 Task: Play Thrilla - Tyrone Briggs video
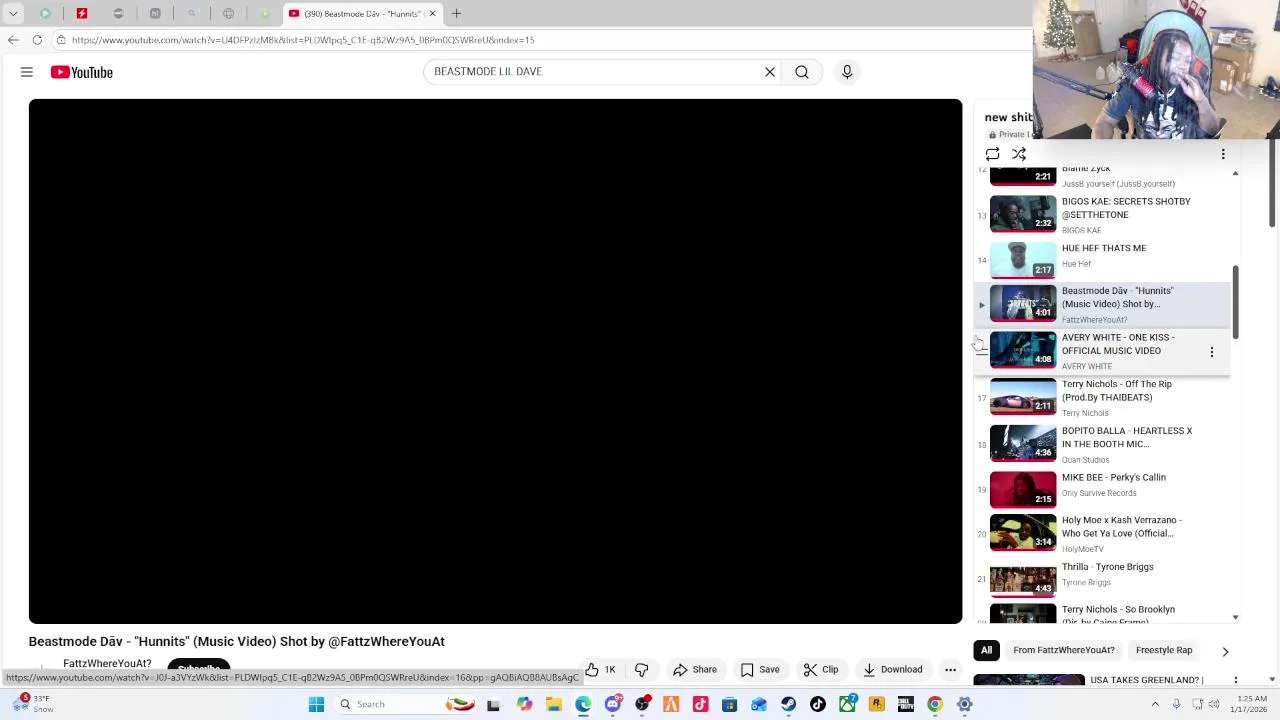[1104, 579]
